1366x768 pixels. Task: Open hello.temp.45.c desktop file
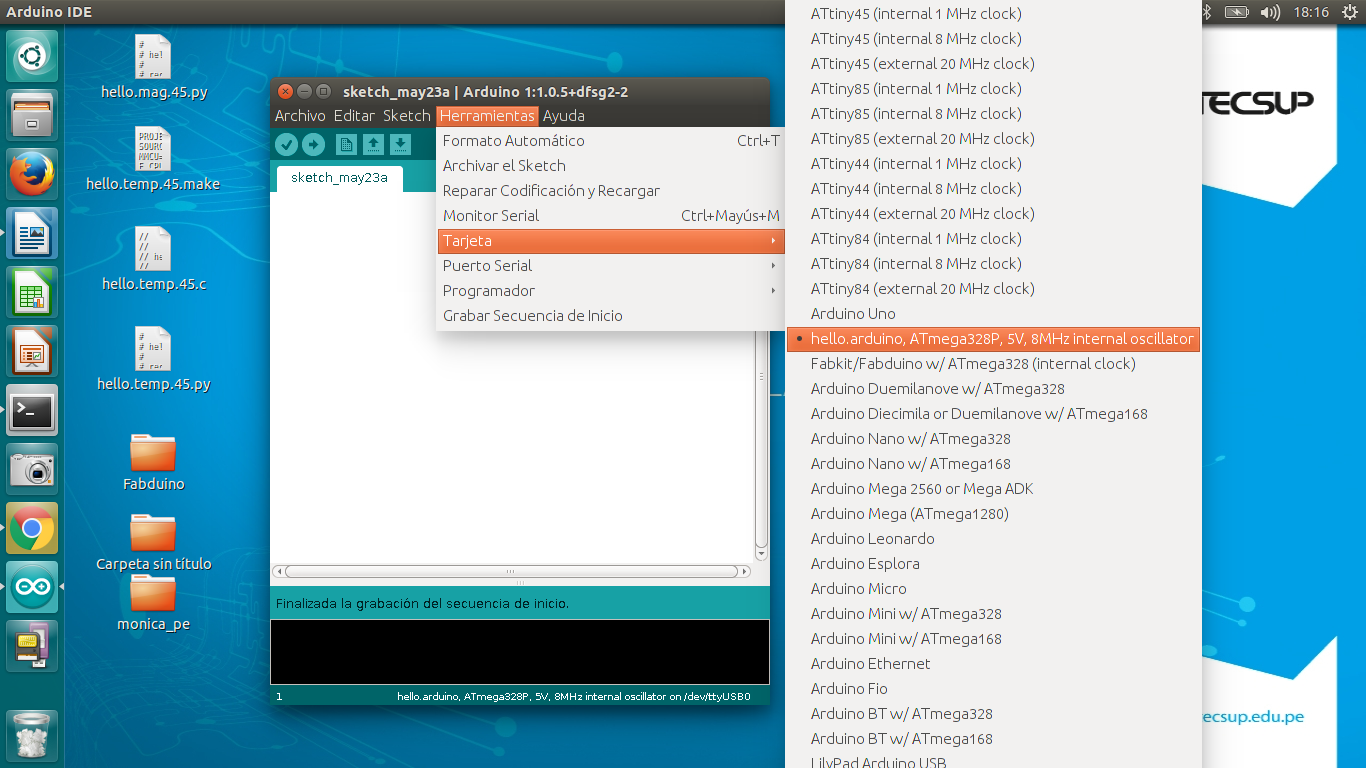coord(154,259)
